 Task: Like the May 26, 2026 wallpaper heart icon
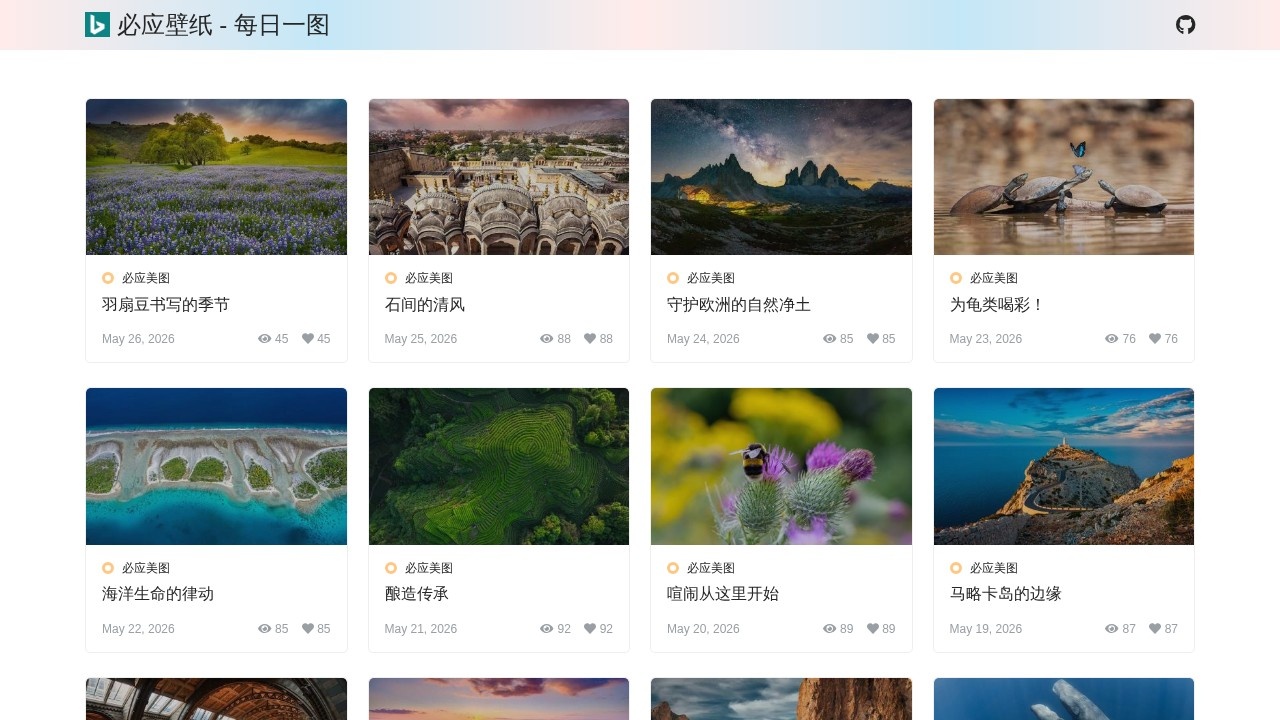308,339
